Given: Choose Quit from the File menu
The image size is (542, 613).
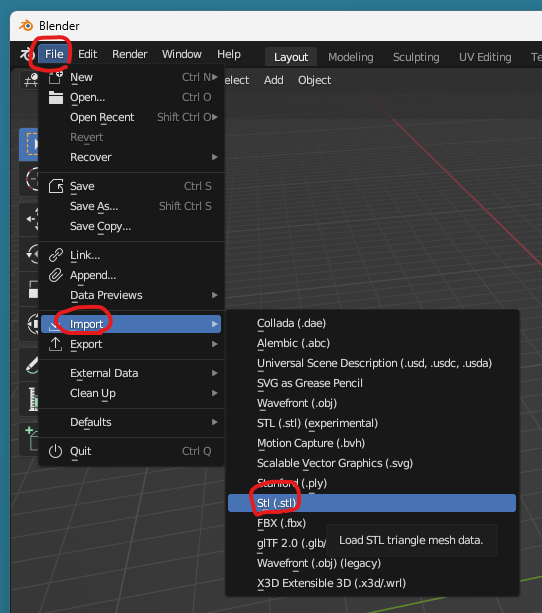Looking at the screenshot, I should coord(131,452).
